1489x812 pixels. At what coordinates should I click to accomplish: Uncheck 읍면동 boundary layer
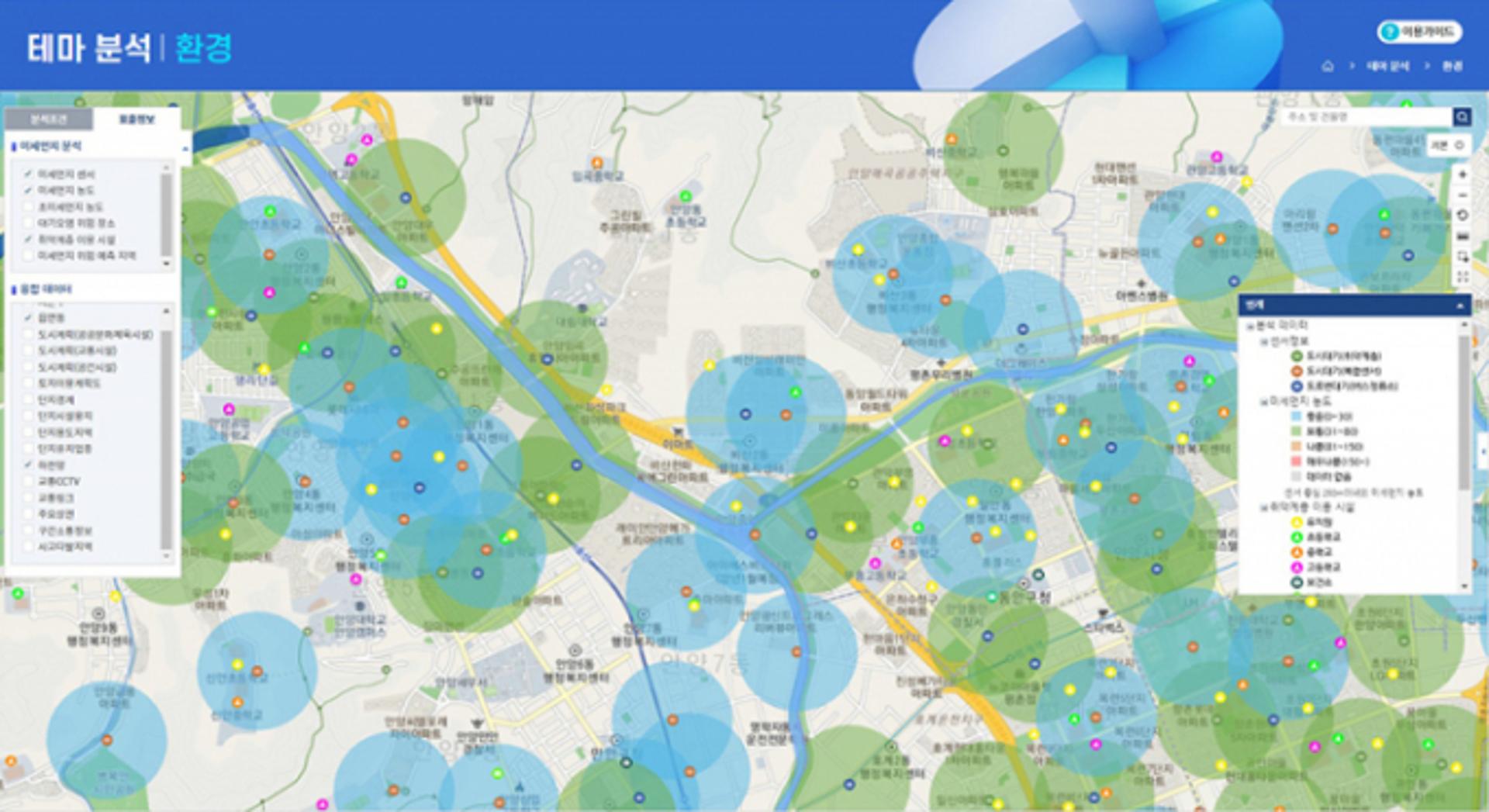pyautogui.click(x=29, y=318)
